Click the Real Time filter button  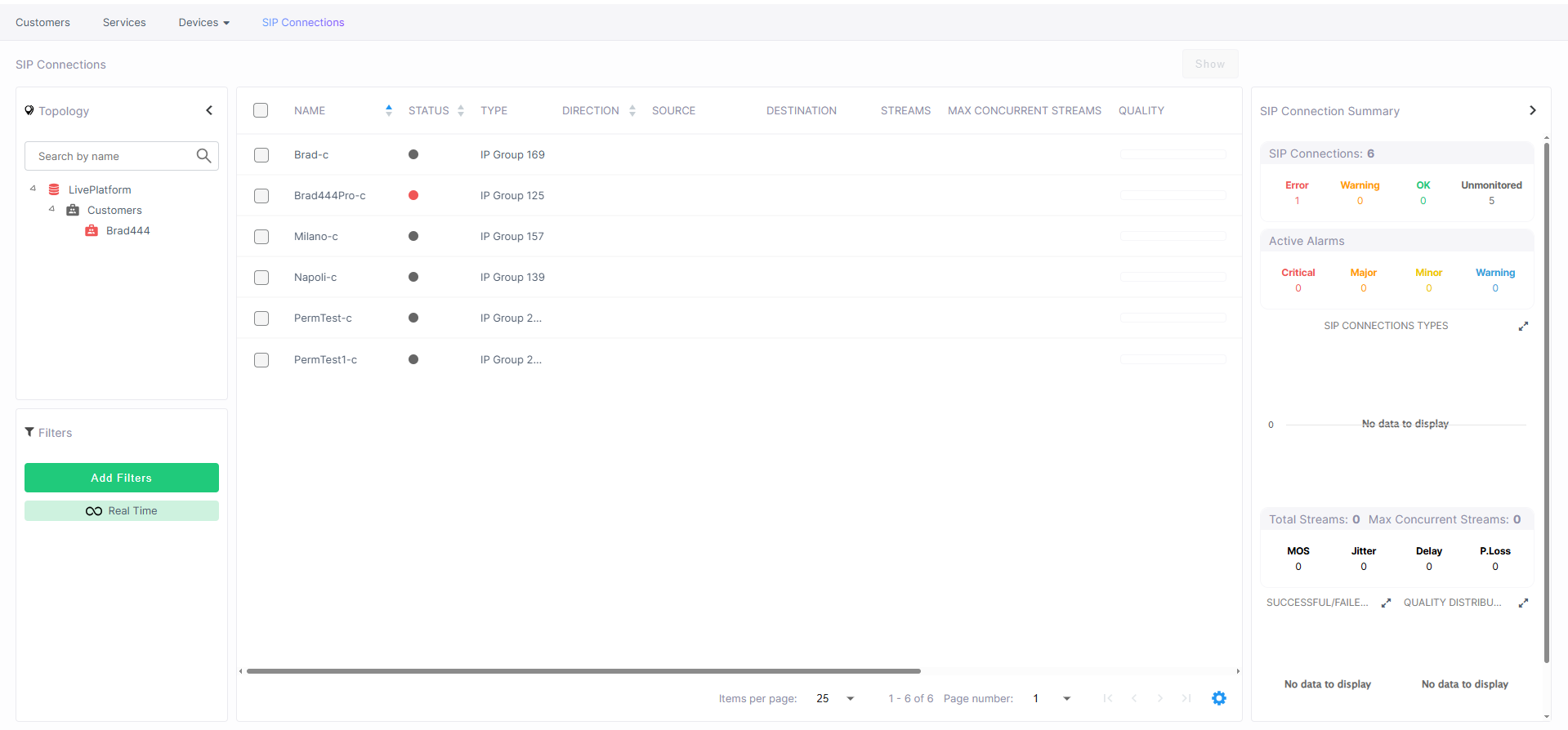(122, 510)
